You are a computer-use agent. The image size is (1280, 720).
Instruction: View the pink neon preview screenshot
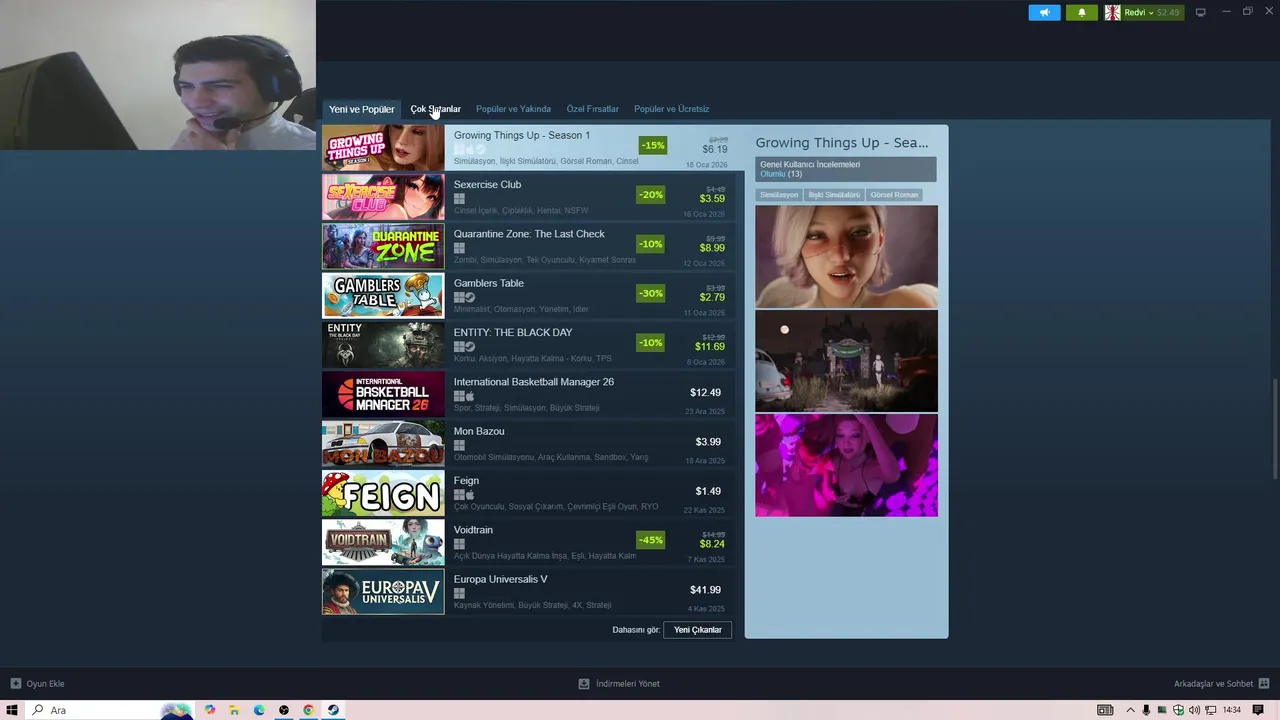[x=846, y=466]
